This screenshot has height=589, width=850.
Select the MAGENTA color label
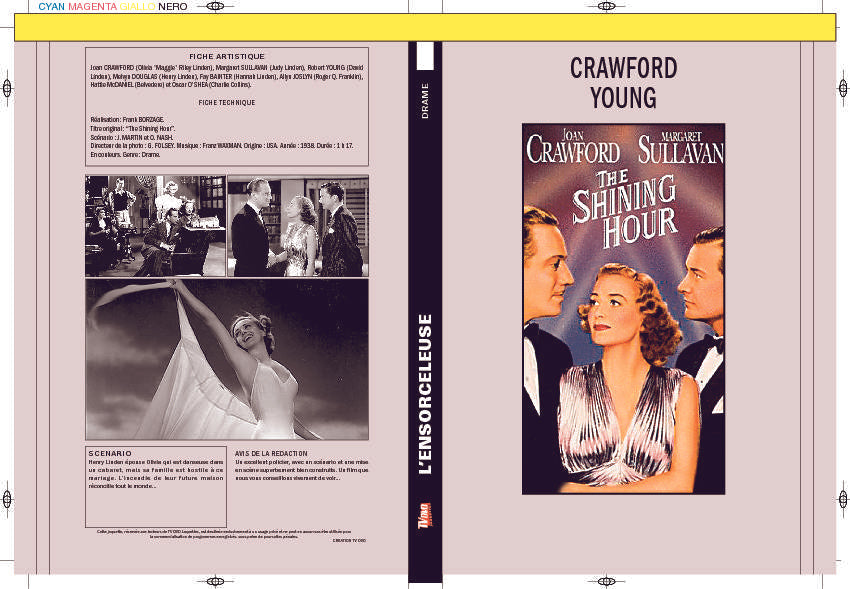(x=94, y=6)
